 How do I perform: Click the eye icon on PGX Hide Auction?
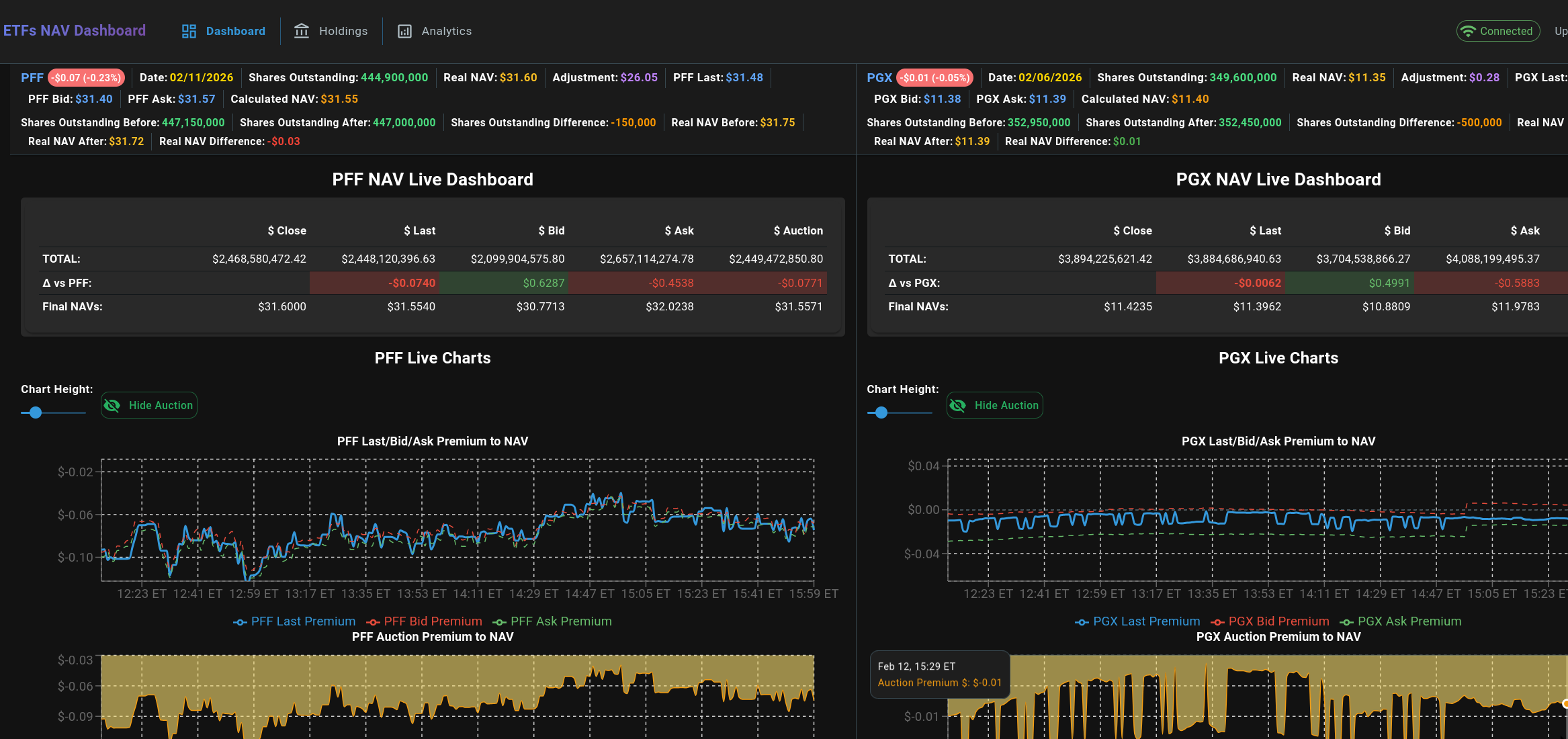pos(958,405)
